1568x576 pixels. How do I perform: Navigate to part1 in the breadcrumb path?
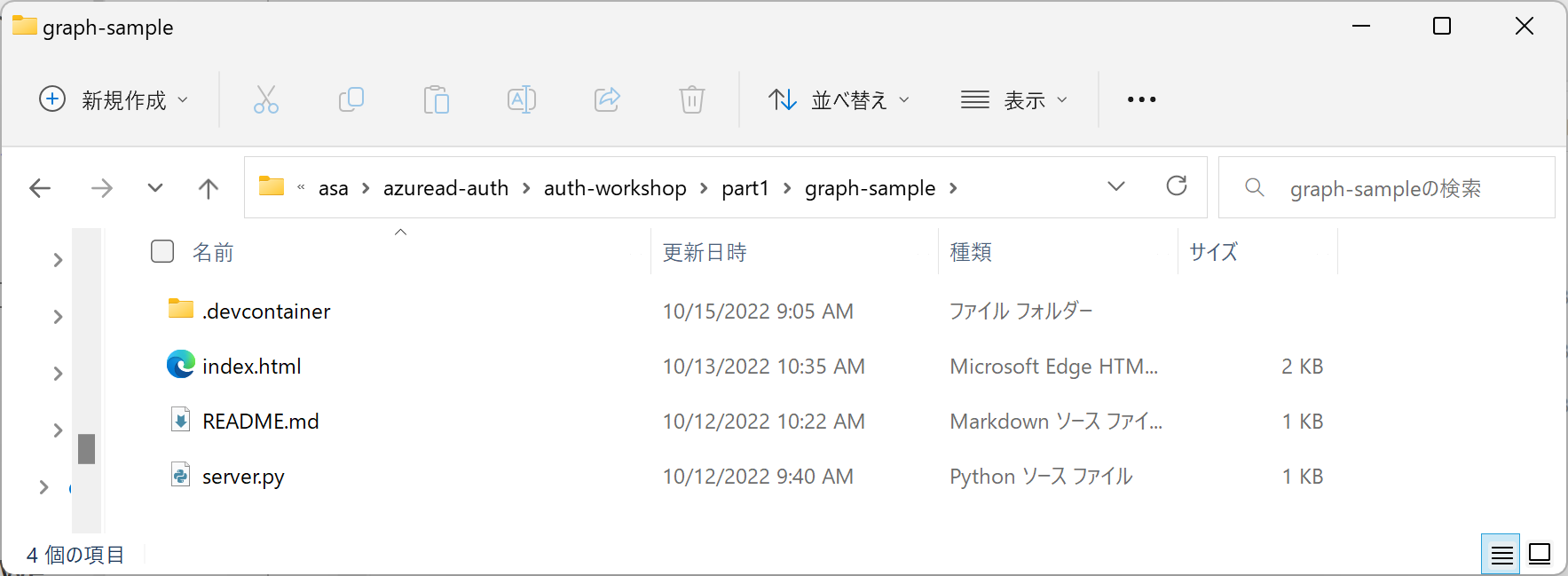coord(746,187)
